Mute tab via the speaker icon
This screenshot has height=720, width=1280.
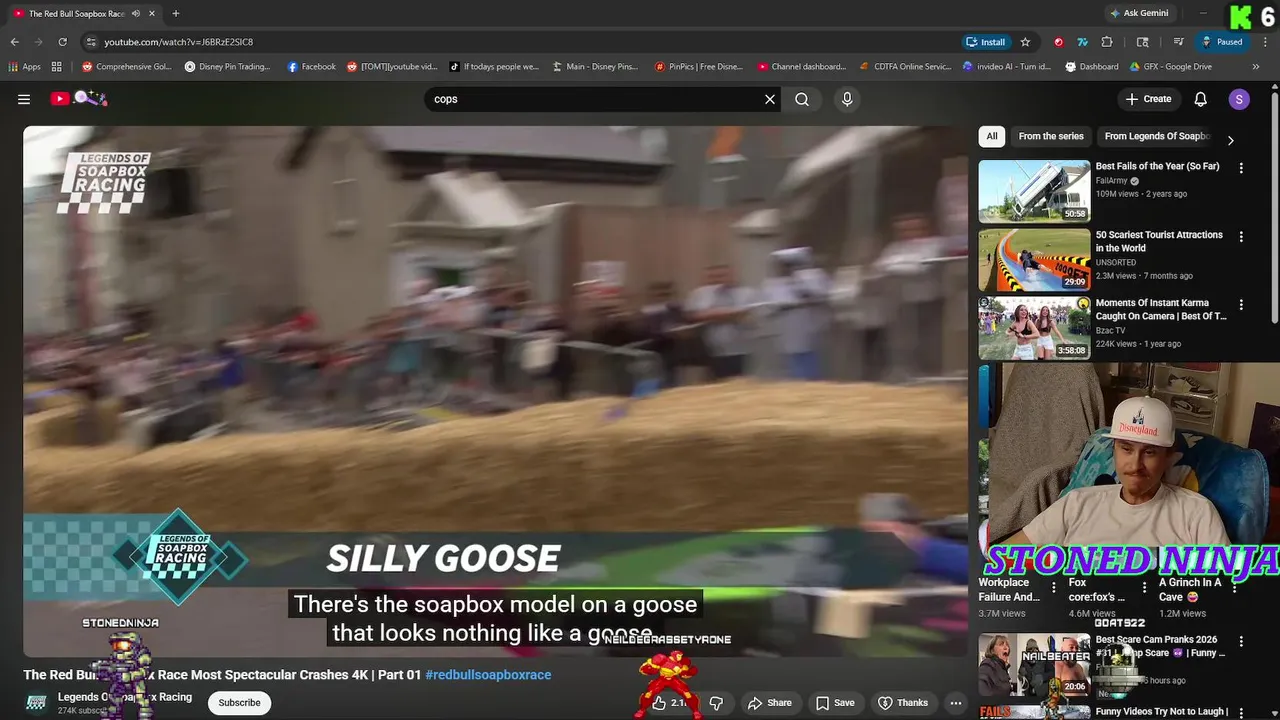coord(136,14)
